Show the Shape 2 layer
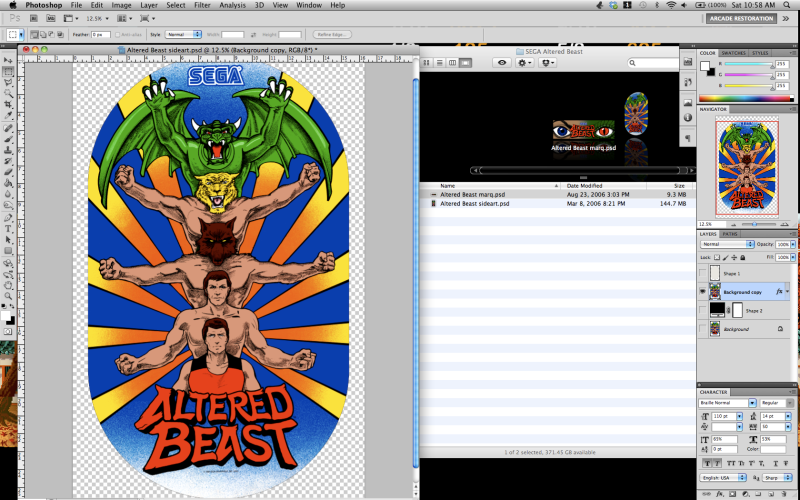The height and width of the screenshot is (500, 800). [x=701, y=310]
